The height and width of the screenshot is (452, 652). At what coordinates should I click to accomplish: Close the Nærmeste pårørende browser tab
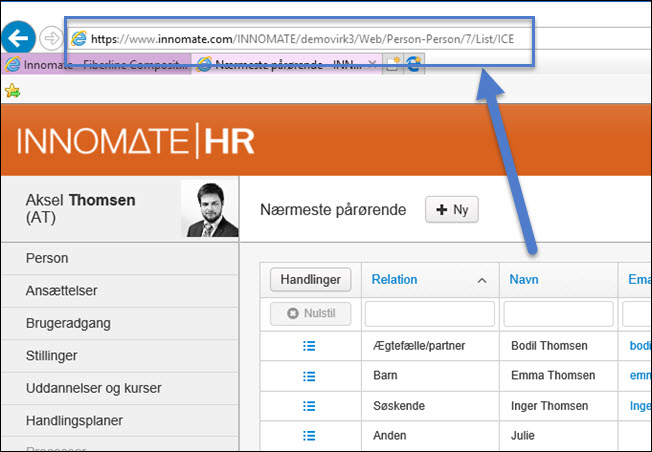(373, 64)
